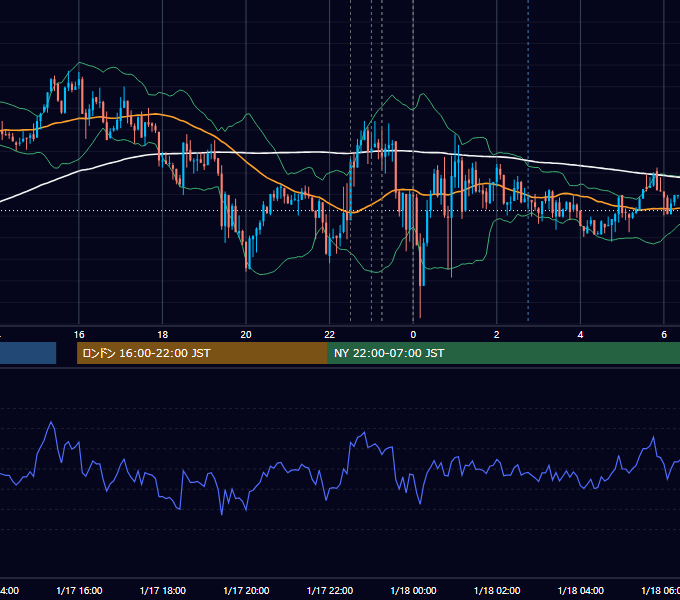This screenshot has height=600, width=680.
Task: Click hour label 4 under the price chart
Action: coord(580,335)
